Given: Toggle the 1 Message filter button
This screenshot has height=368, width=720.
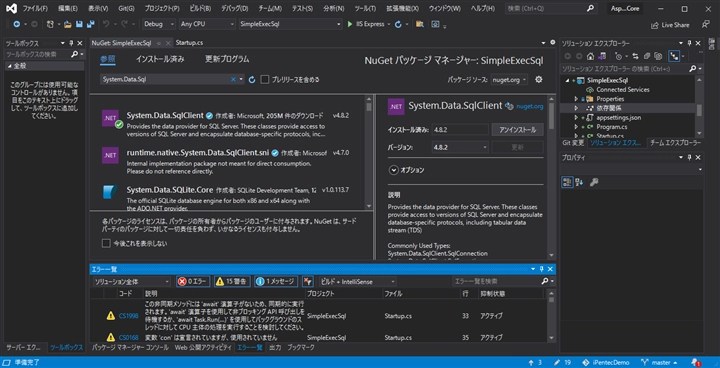Looking at the screenshot, I should coord(276,281).
